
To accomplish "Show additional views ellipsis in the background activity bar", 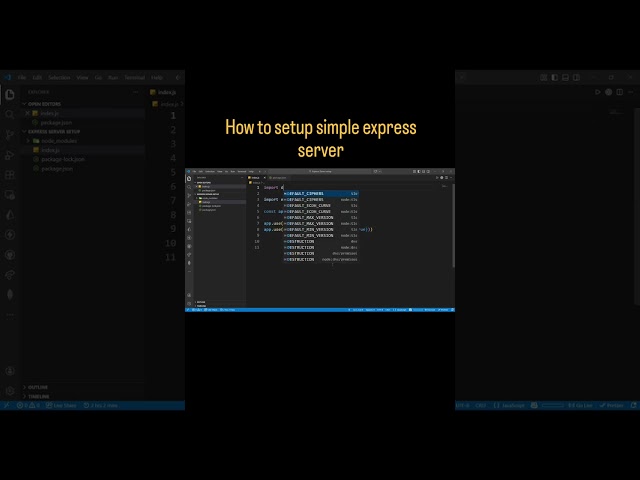I will click(x=10, y=315).
